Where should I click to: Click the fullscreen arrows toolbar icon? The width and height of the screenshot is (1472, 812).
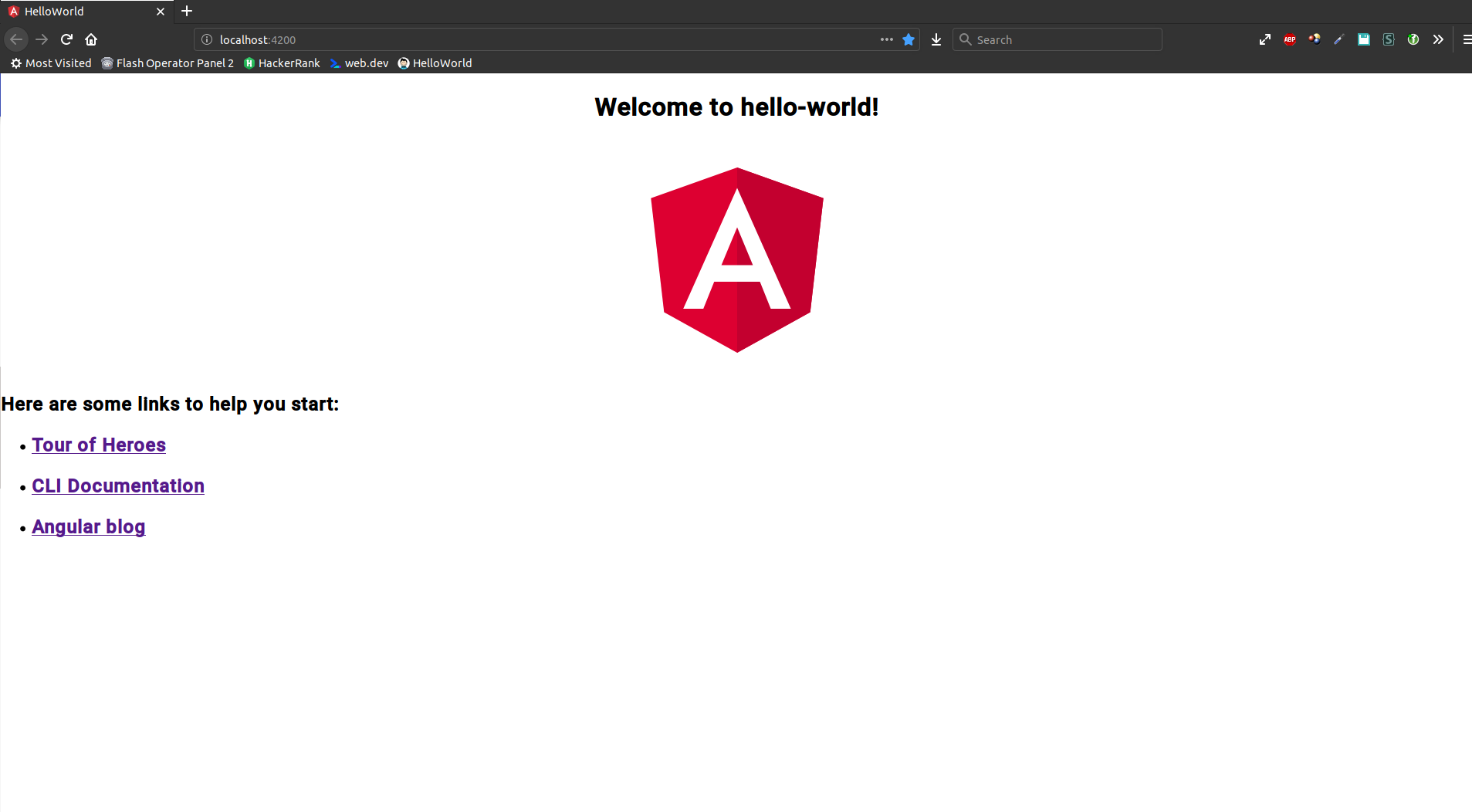pyautogui.click(x=1265, y=39)
